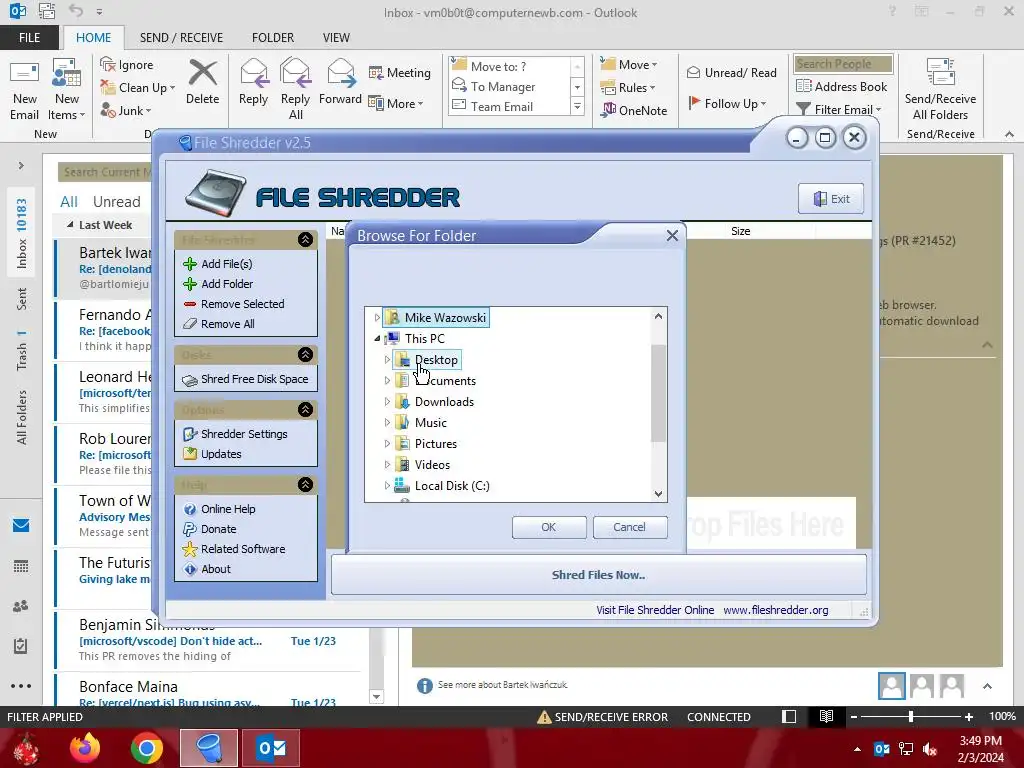
Task: Click Reply All in Outlook ribbon
Action: pos(295,89)
